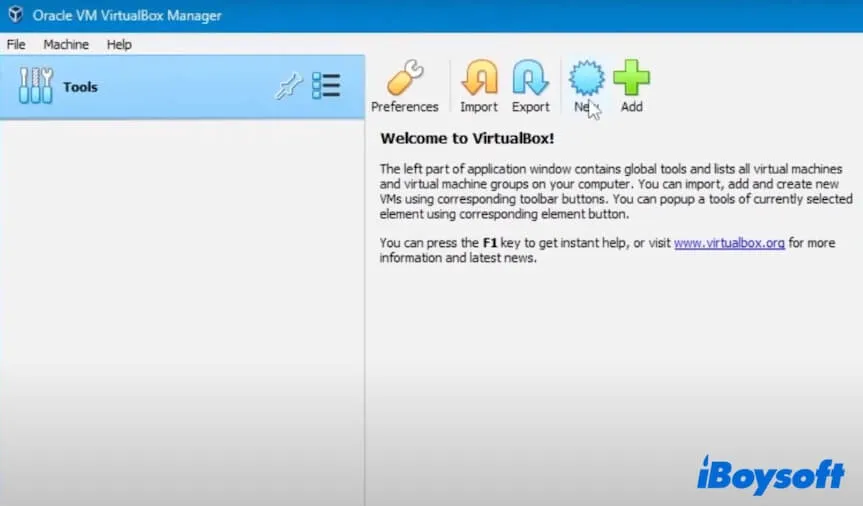Select the Tools entry label
Screen dimensions: 863x506
[80, 87]
